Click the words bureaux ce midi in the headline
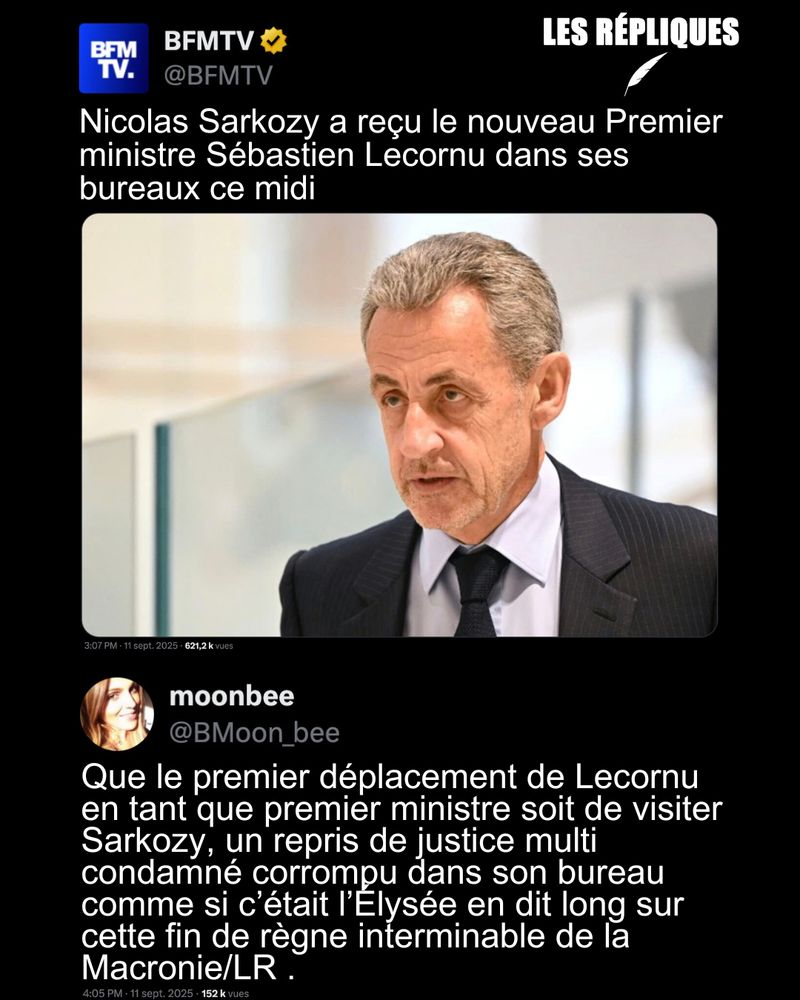Screen dimensions: 800x1000 click(x=197, y=188)
